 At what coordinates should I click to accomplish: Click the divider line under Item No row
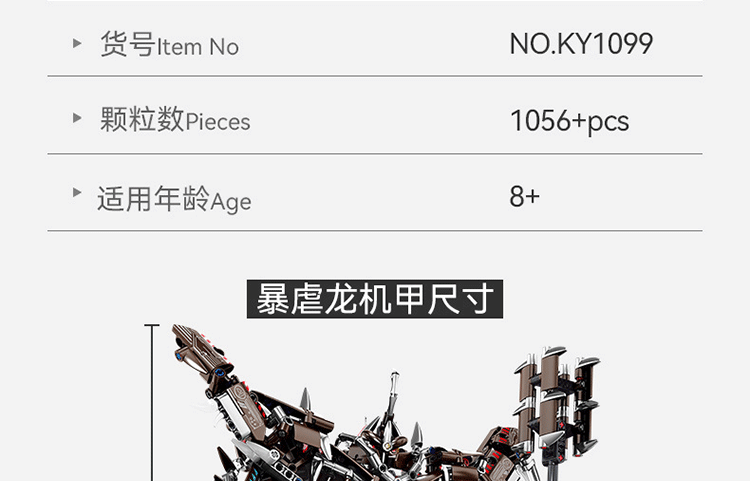pos(375,76)
